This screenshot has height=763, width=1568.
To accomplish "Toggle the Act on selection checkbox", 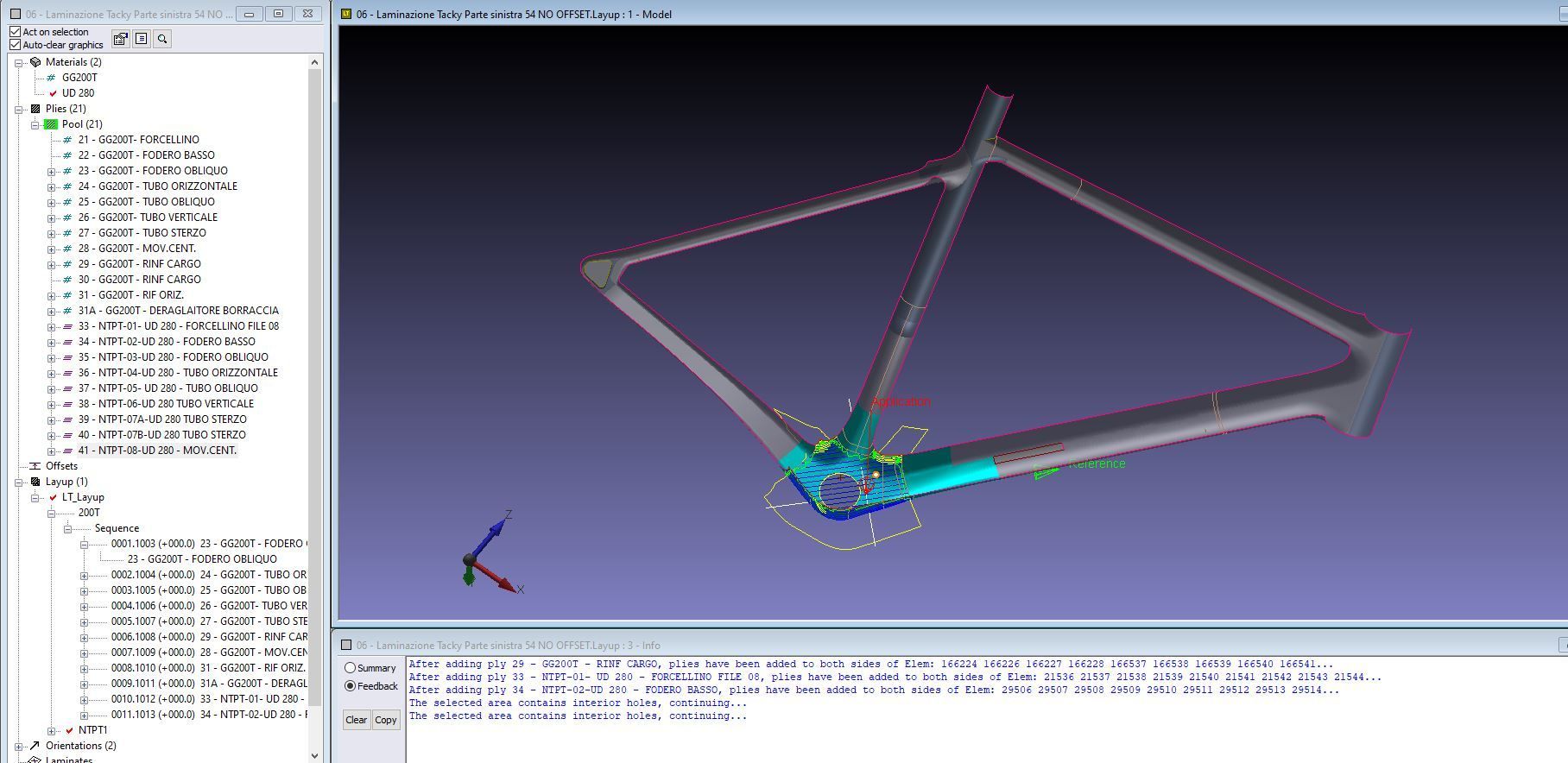I will 15,32.
